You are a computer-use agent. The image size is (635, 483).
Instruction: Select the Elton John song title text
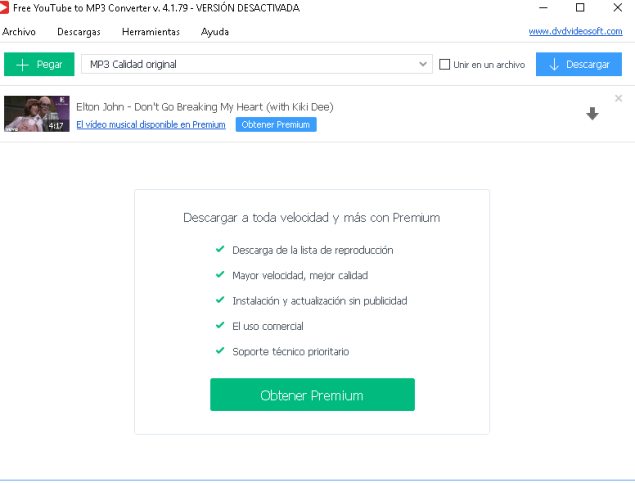[205, 107]
